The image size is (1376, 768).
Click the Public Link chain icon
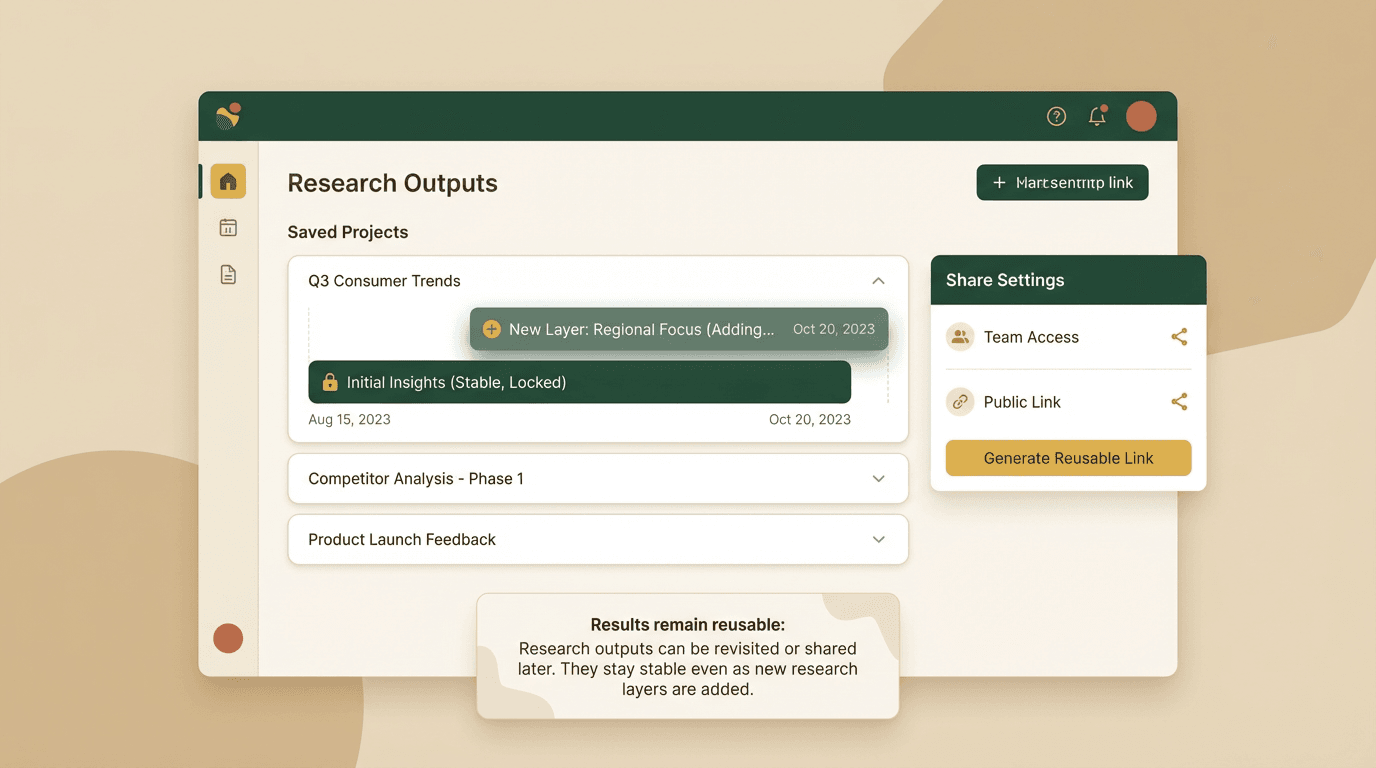pos(960,402)
